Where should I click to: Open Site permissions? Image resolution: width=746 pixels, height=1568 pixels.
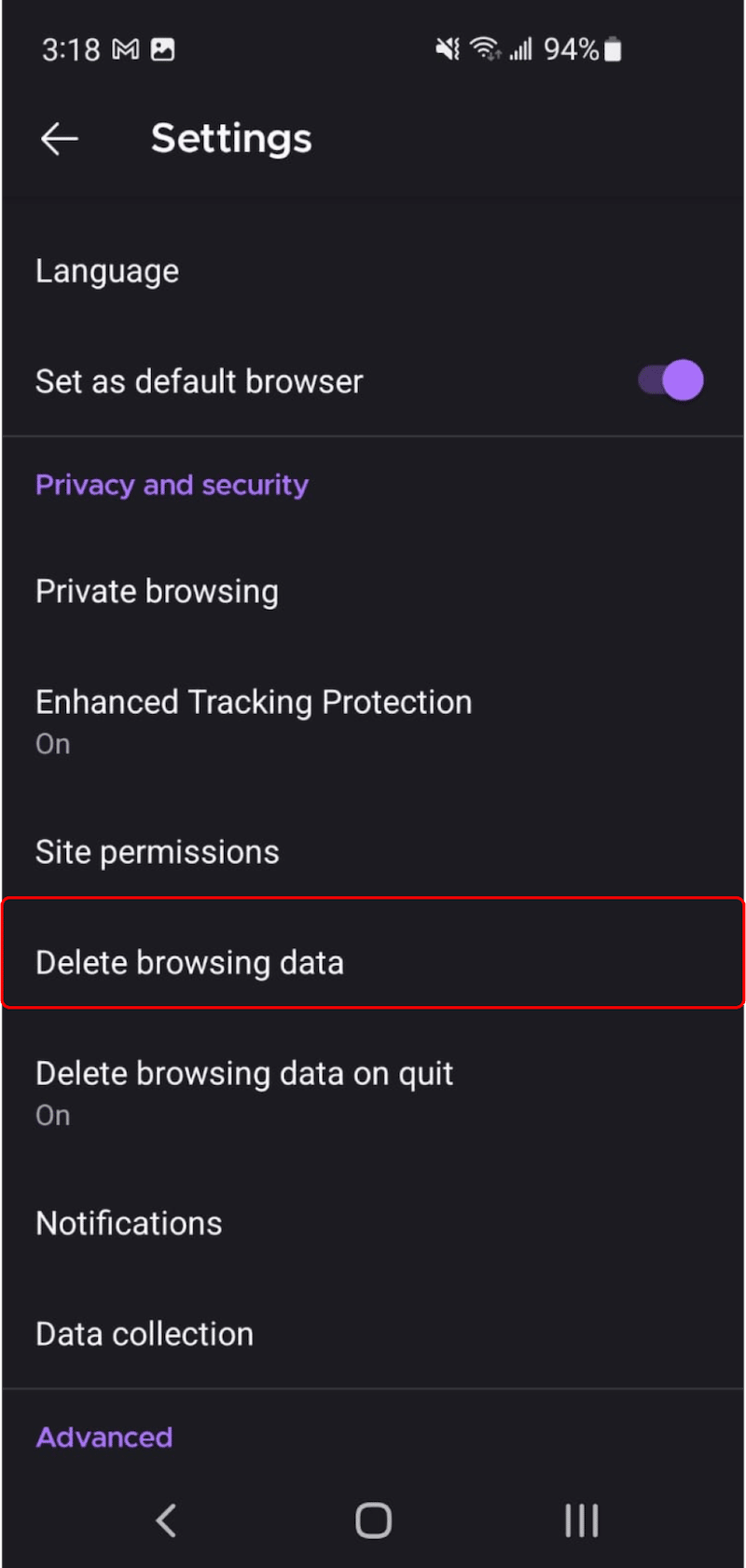pyautogui.click(x=158, y=852)
